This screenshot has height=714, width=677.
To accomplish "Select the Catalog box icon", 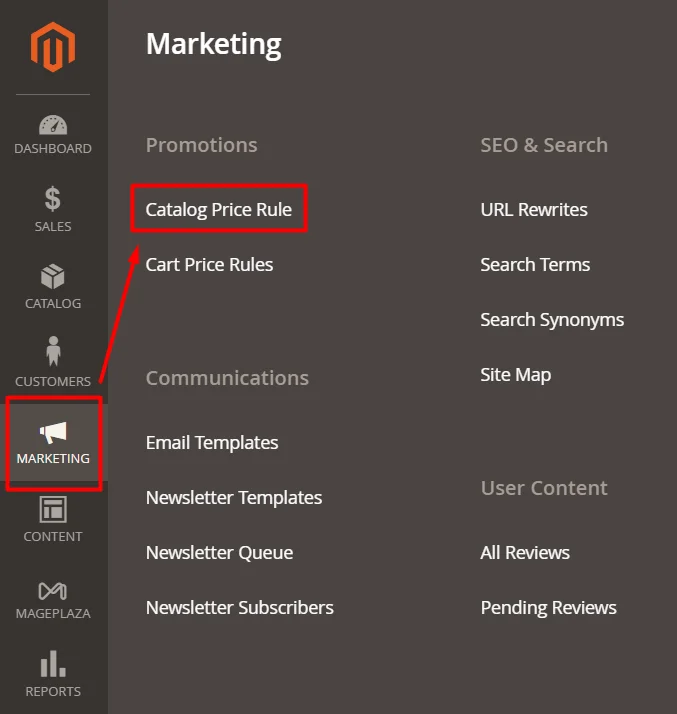I will (53, 276).
